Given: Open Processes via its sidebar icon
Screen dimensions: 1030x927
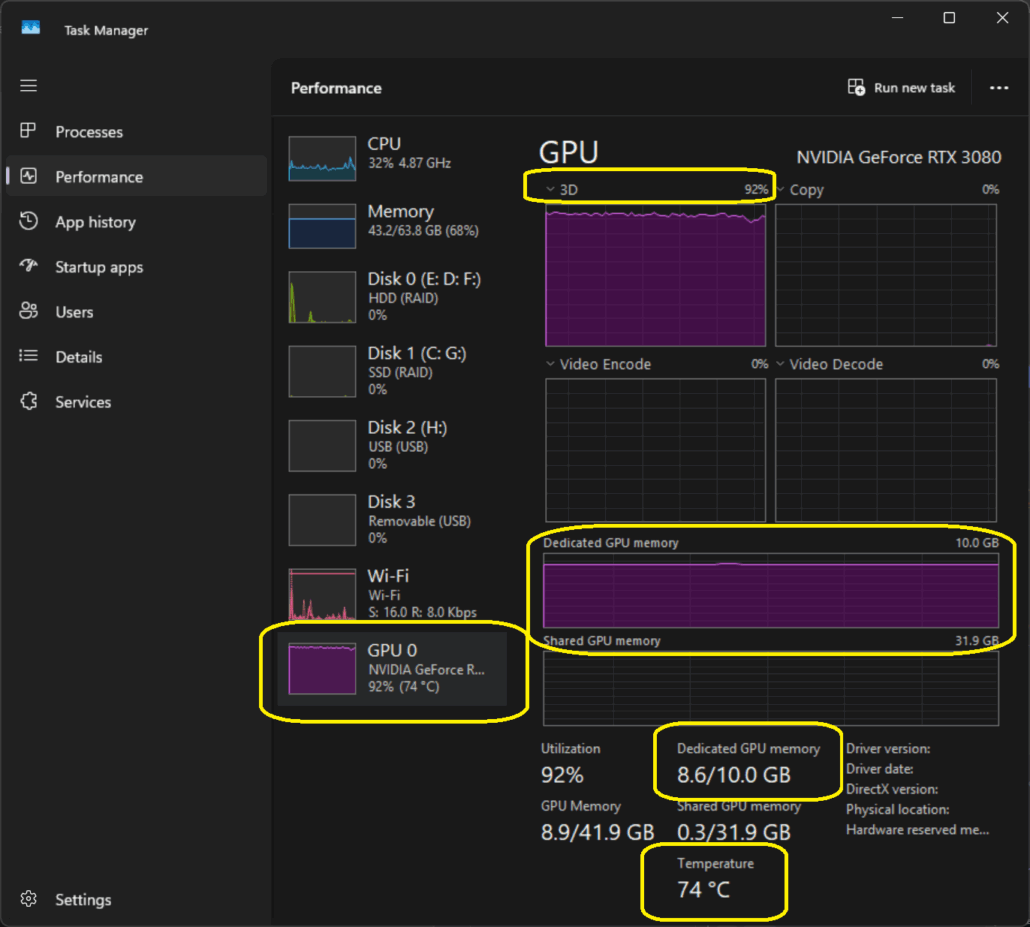Looking at the screenshot, I should coord(28,131).
